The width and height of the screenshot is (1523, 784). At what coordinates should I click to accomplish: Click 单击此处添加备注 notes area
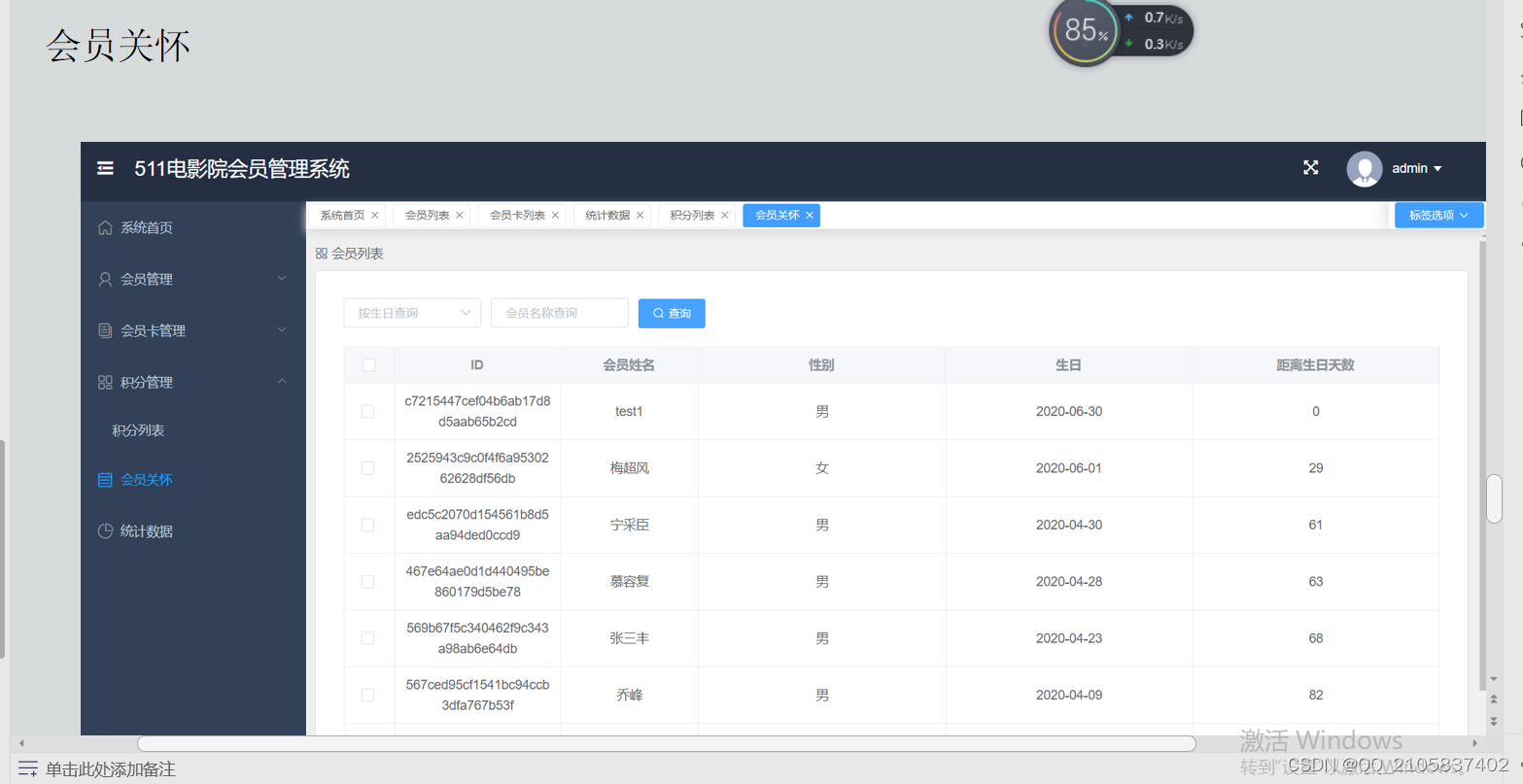pos(110,769)
